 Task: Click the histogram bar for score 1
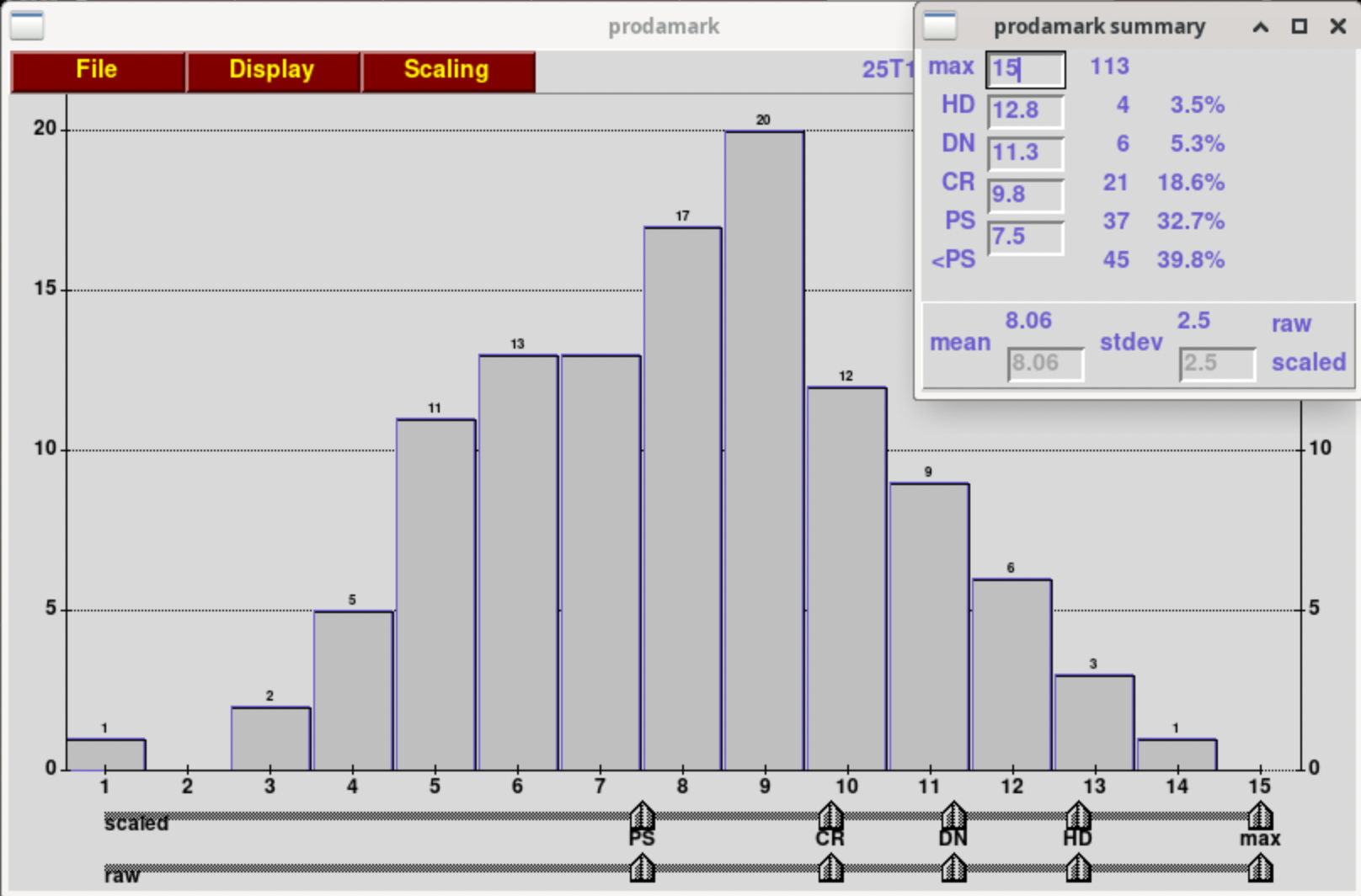coord(106,755)
